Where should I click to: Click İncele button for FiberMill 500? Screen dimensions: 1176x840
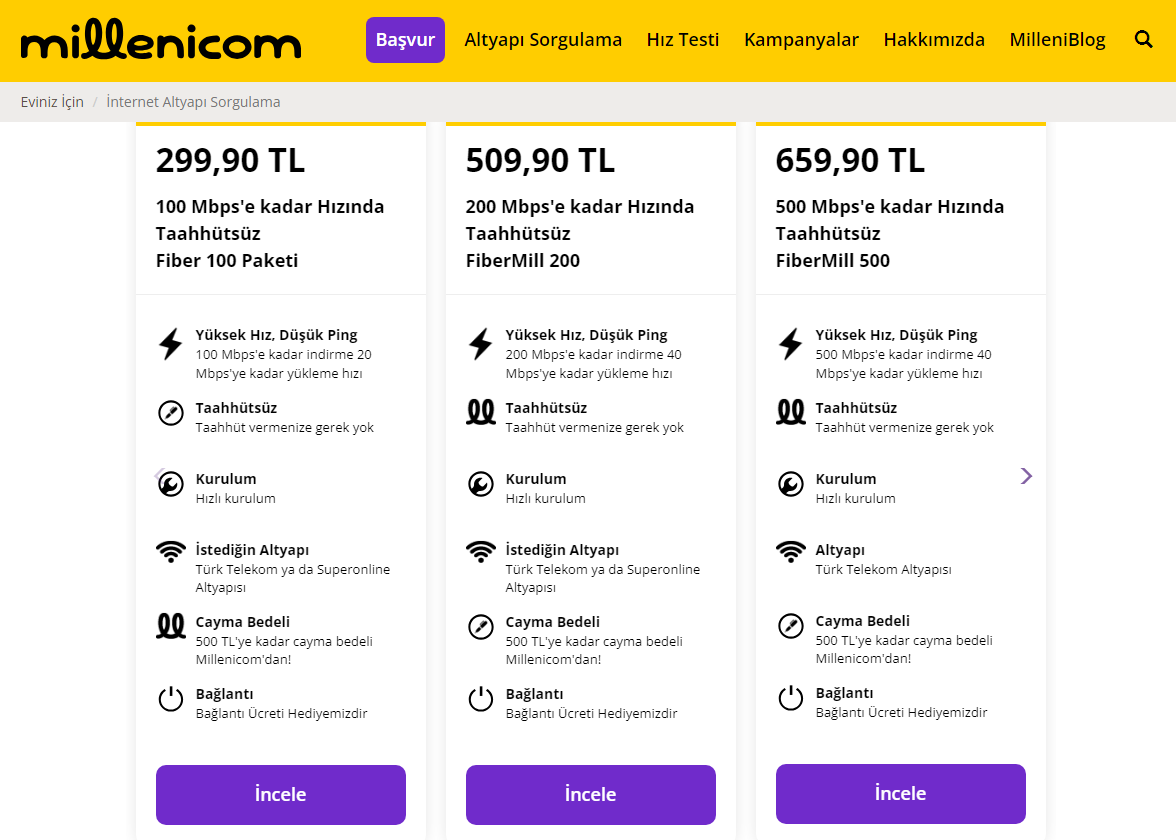[901, 794]
